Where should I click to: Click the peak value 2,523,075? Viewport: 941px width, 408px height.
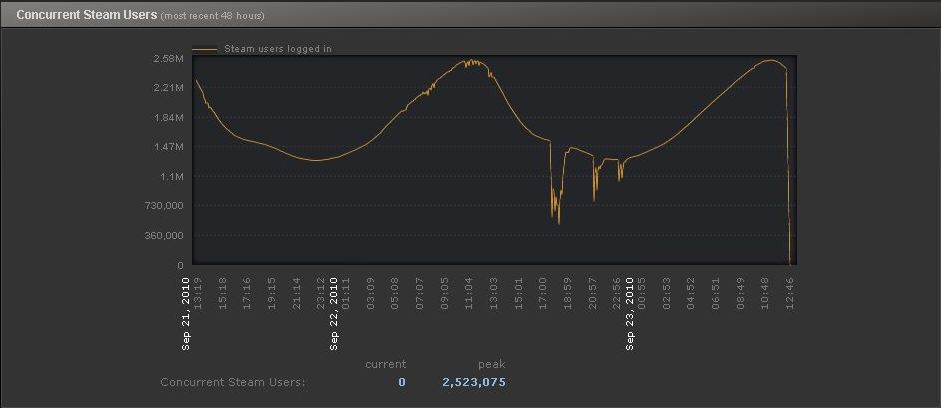tap(474, 382)
